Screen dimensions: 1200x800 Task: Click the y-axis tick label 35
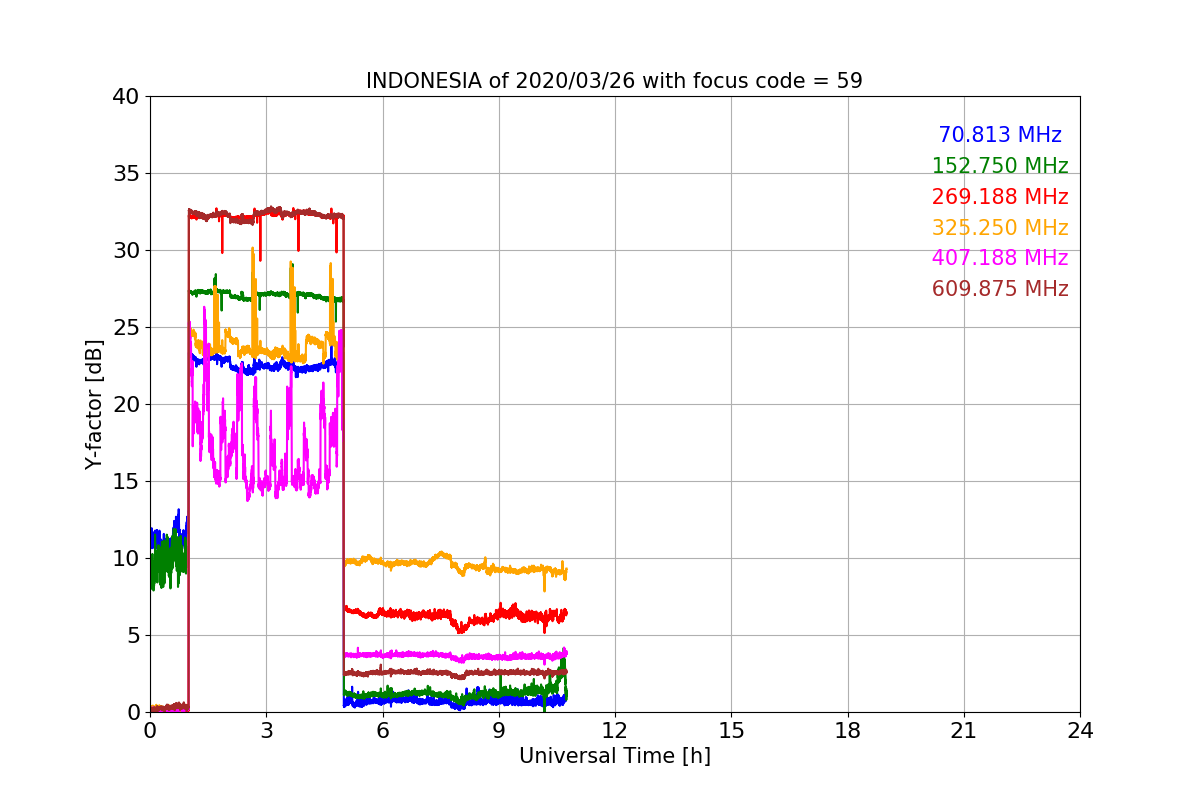[x=126, y=174]
